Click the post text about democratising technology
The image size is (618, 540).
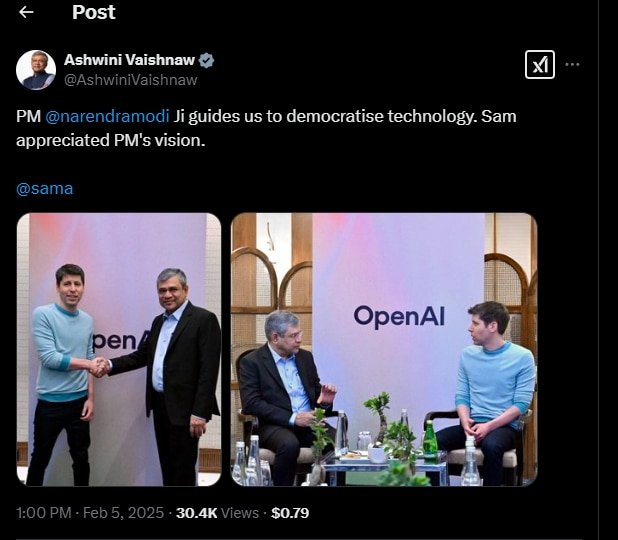[266, 128]
